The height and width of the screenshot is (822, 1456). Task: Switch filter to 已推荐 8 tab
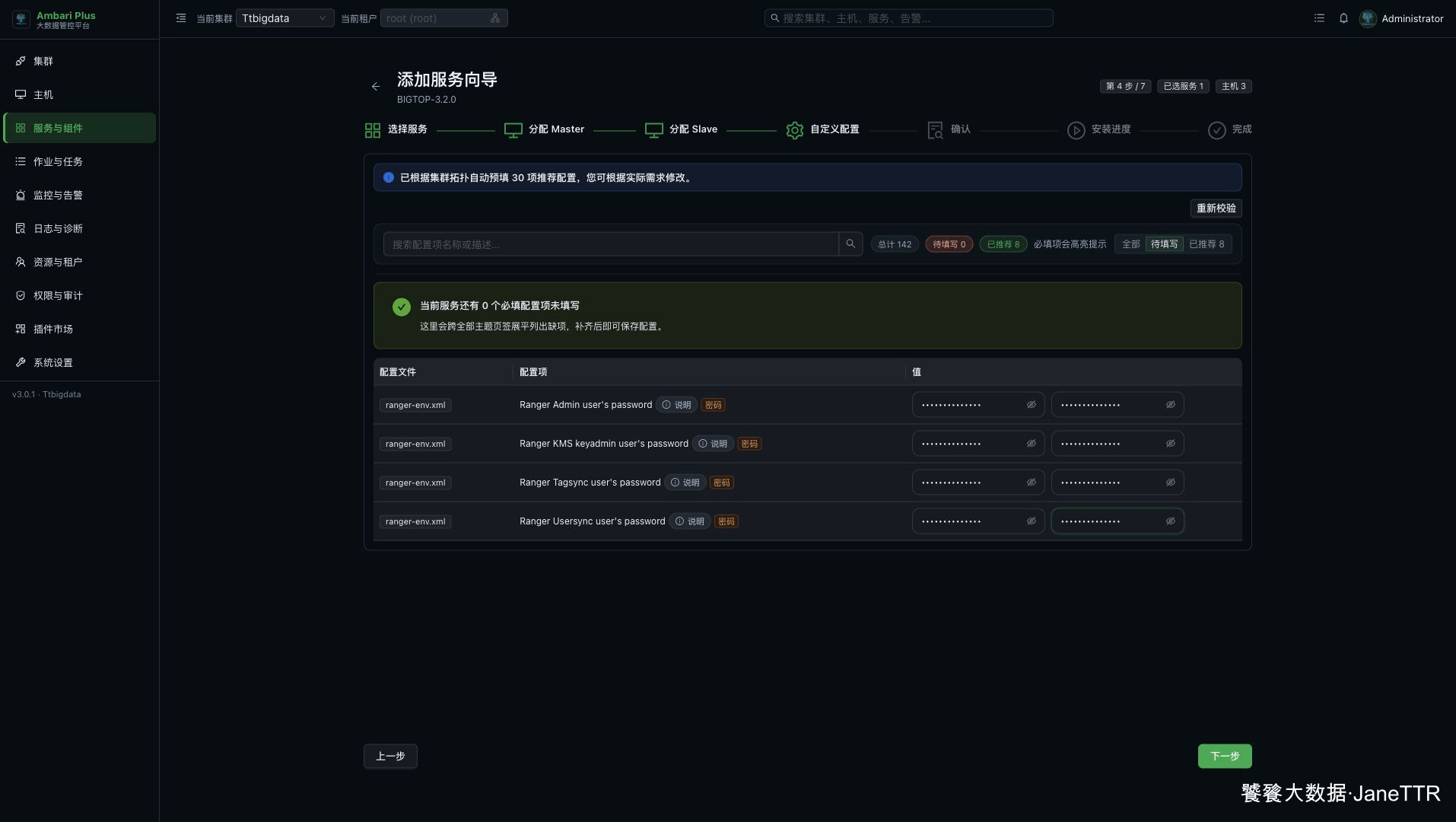(x=1206, y=244)
